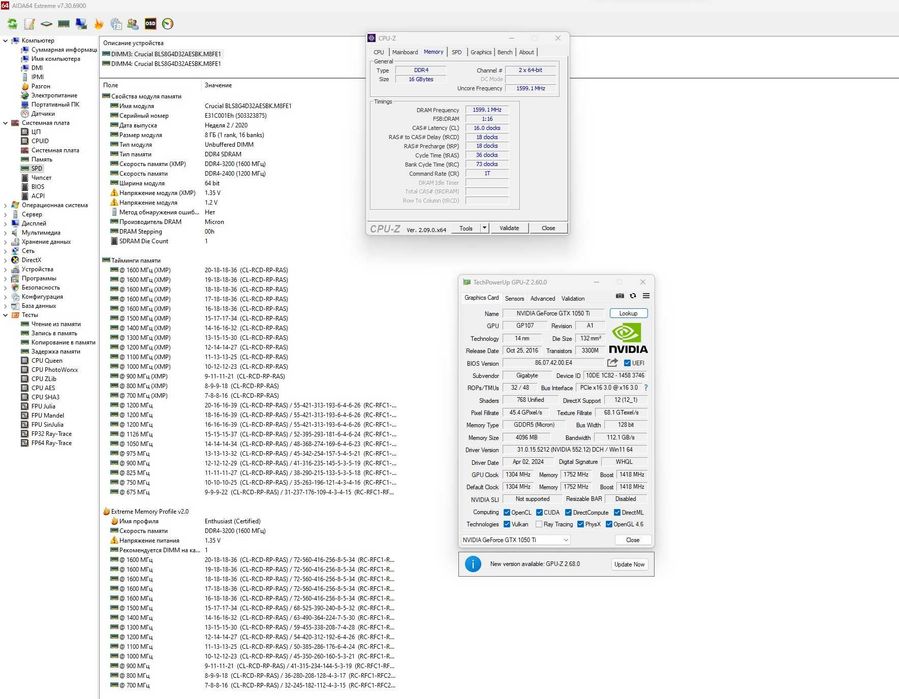
Task: Switch to the CPU tab in CPU-Z
Action: pos(379,52)
